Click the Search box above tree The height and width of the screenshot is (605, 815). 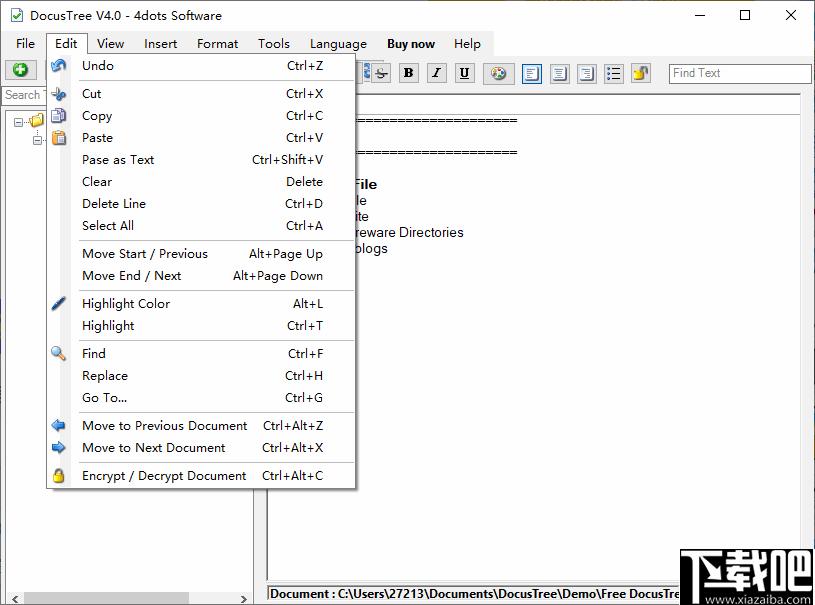(x=24, y=95)
